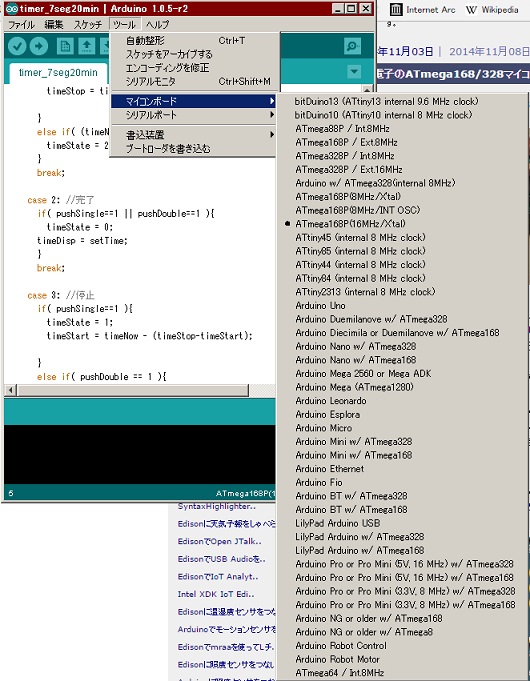530x681 pixels.
Task: Select Arduino Fio board
Action: pyautogui.click(x=402, y=483)
